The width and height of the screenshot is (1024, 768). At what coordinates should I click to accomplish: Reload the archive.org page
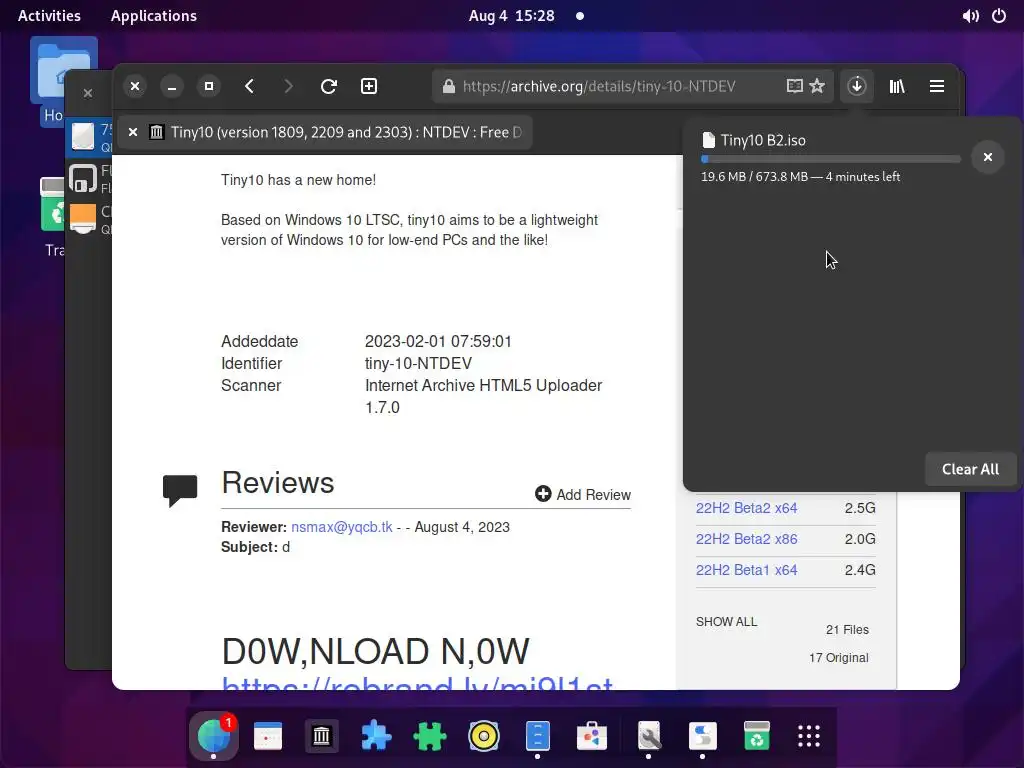click(328, 86)
